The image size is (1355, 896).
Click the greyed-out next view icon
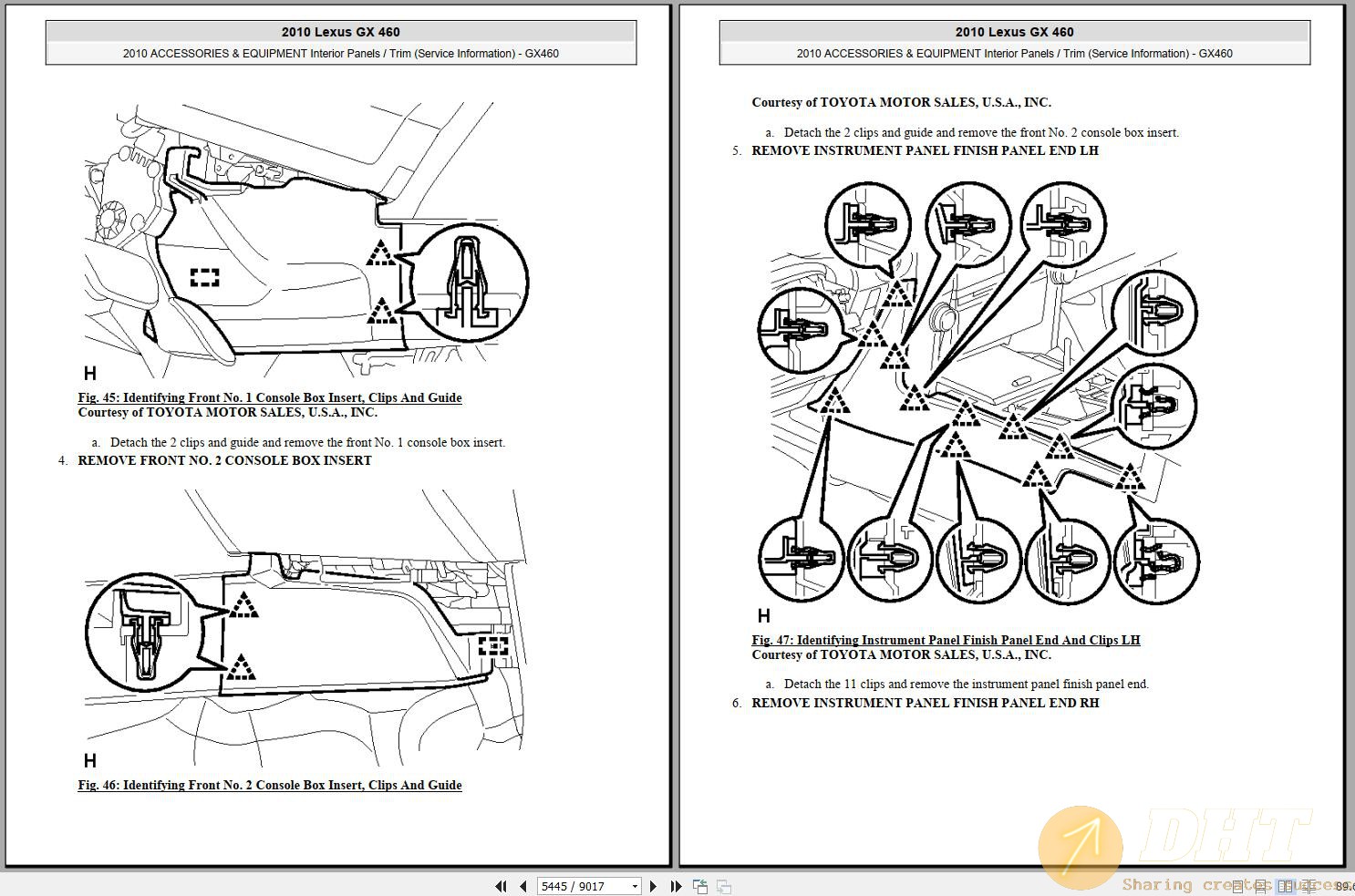[x=724, y=886]
